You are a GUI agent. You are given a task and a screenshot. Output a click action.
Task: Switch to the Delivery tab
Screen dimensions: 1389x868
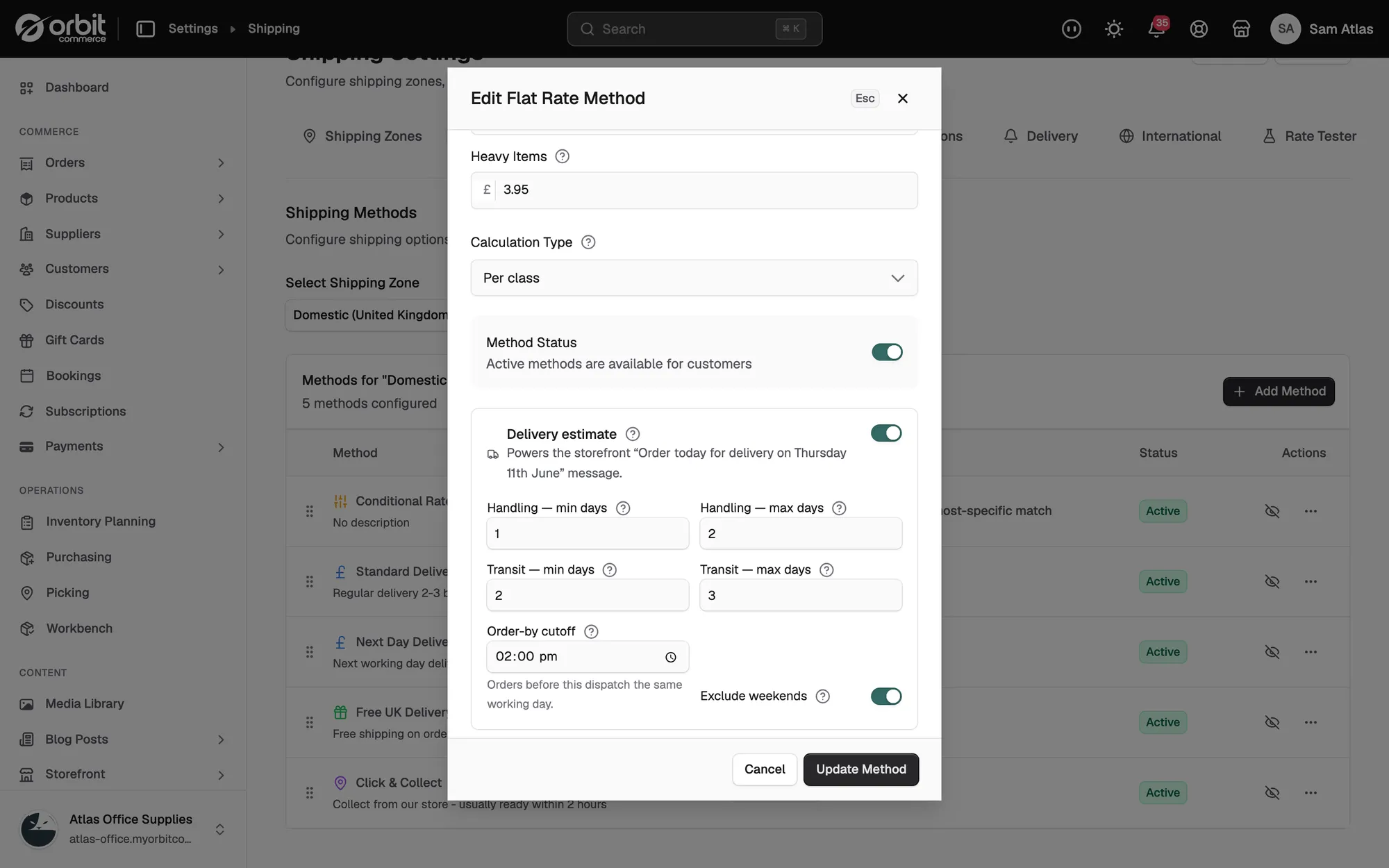click(x=1040, y=136)
